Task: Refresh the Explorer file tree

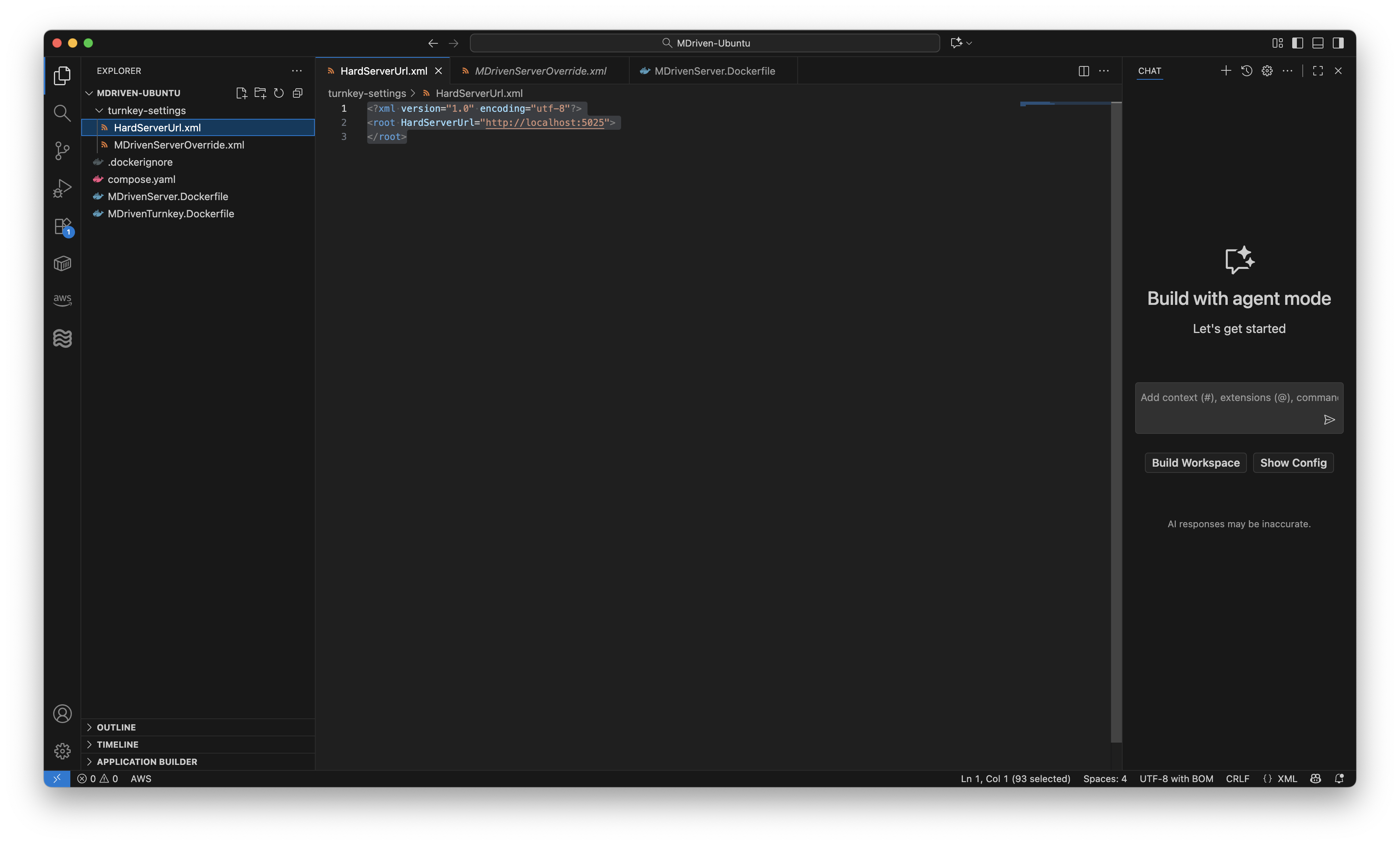Action: (279, 93)
